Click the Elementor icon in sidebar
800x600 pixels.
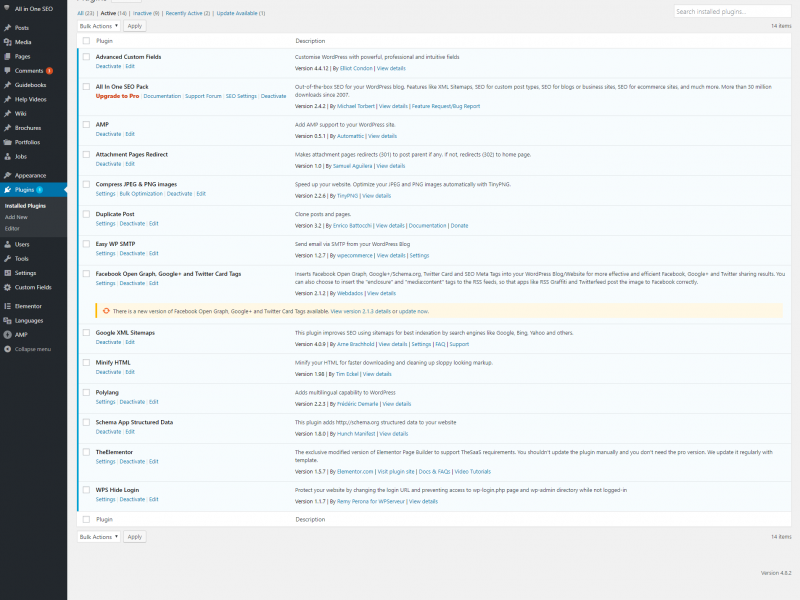pos(7,306)
